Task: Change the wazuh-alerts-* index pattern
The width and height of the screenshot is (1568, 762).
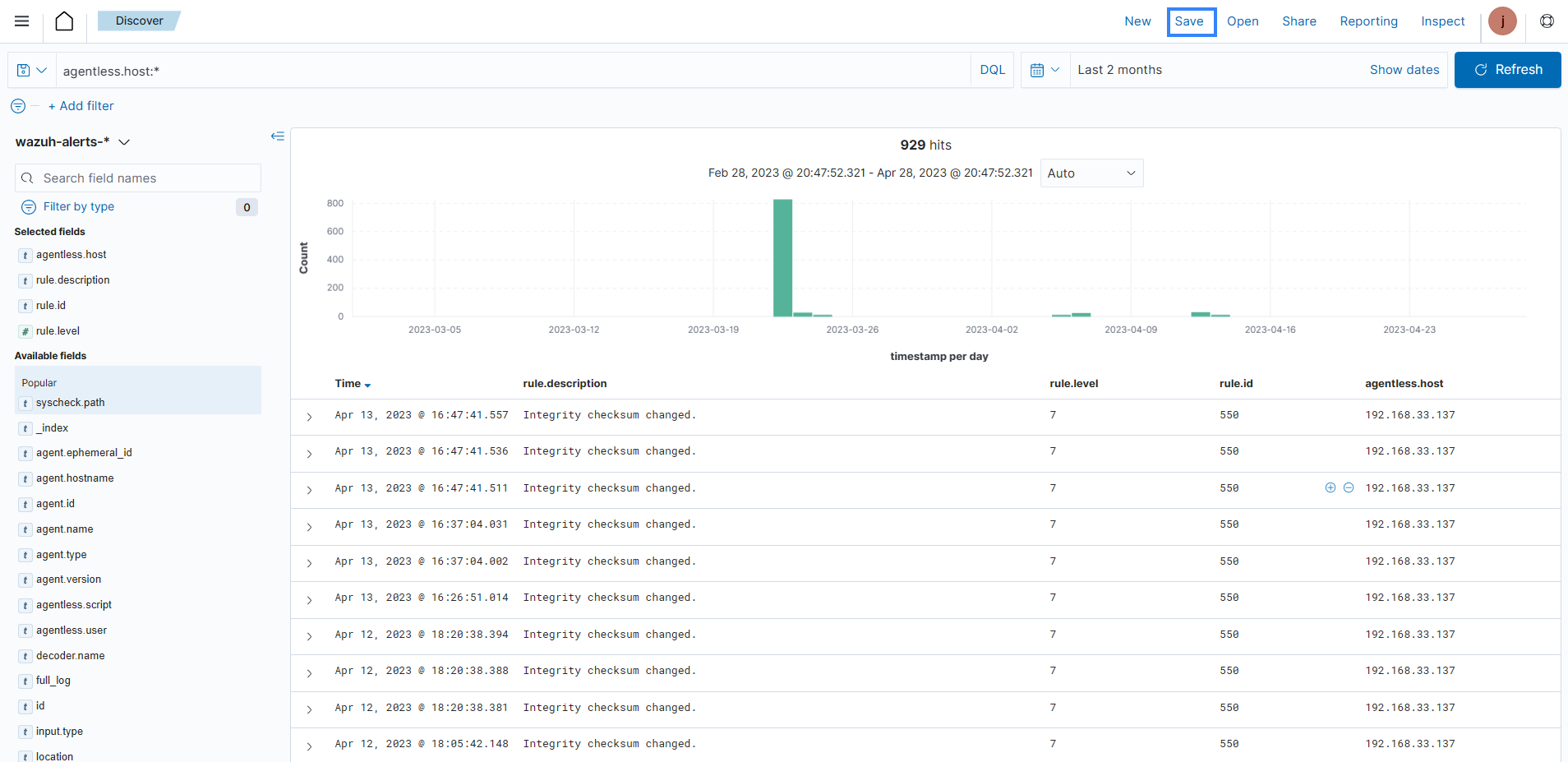Action: tap(72, 142)
